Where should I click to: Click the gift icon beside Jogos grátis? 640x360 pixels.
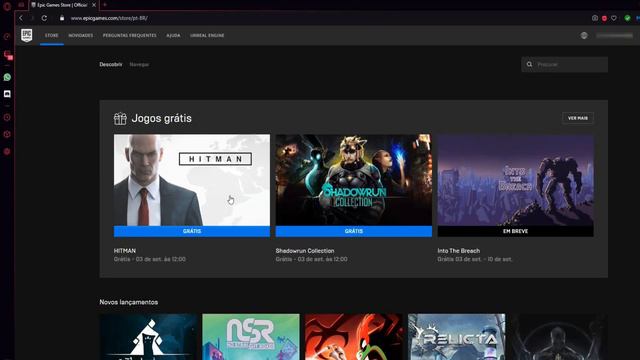[120, 118]
